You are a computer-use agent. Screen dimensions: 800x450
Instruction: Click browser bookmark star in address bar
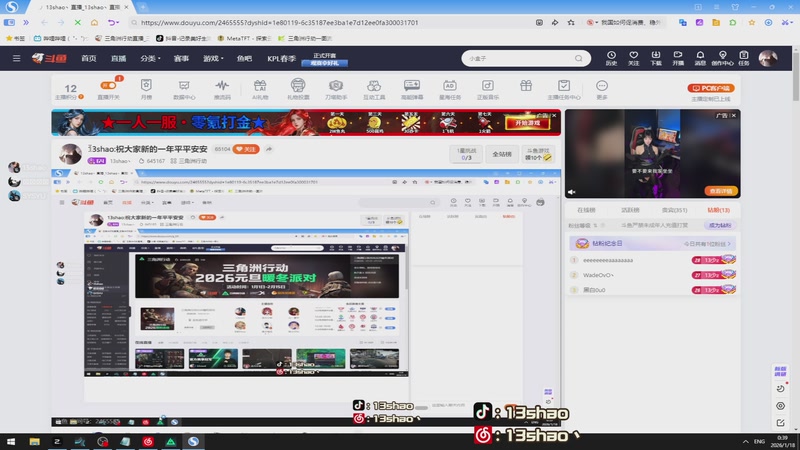click(x=571, y=22)
